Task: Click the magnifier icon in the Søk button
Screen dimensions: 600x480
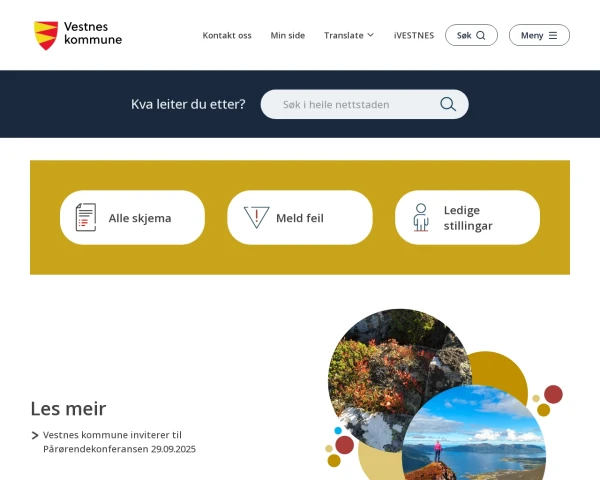Action: (481, 35)
